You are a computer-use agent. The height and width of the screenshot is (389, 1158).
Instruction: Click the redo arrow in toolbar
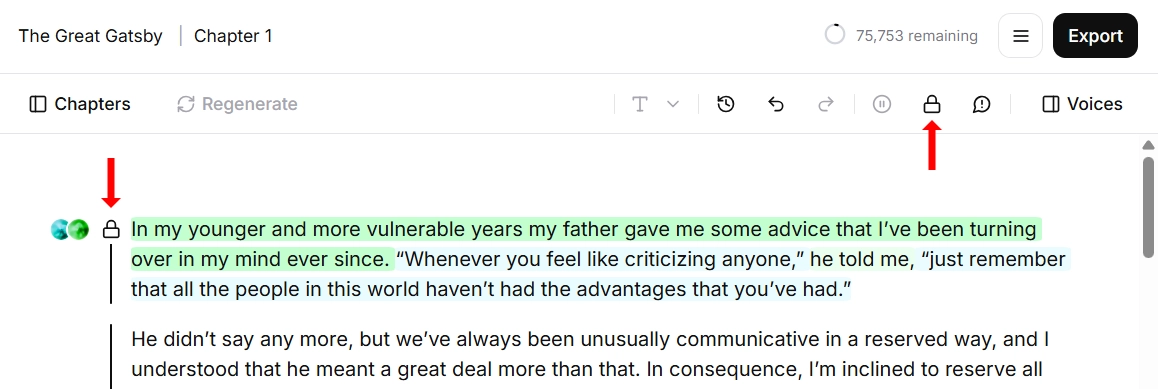coord(826,105)
